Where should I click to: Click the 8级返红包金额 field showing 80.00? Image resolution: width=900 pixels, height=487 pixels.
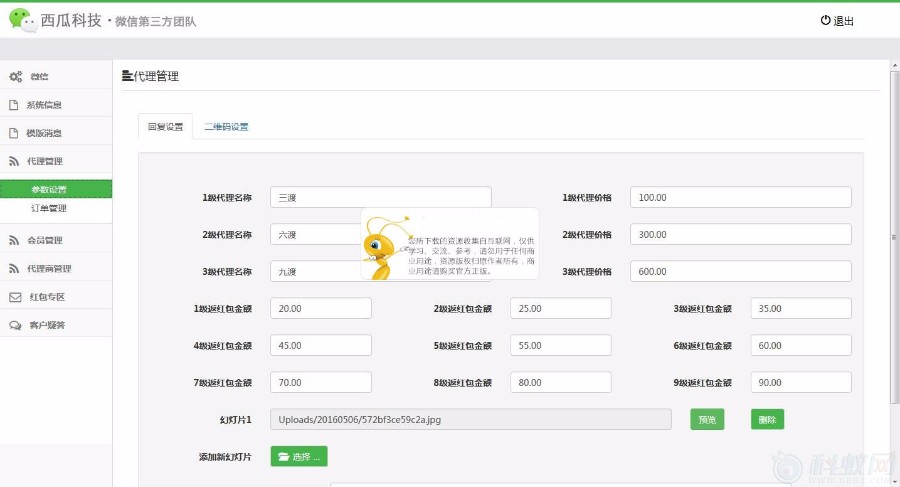(x=561, y=382)
